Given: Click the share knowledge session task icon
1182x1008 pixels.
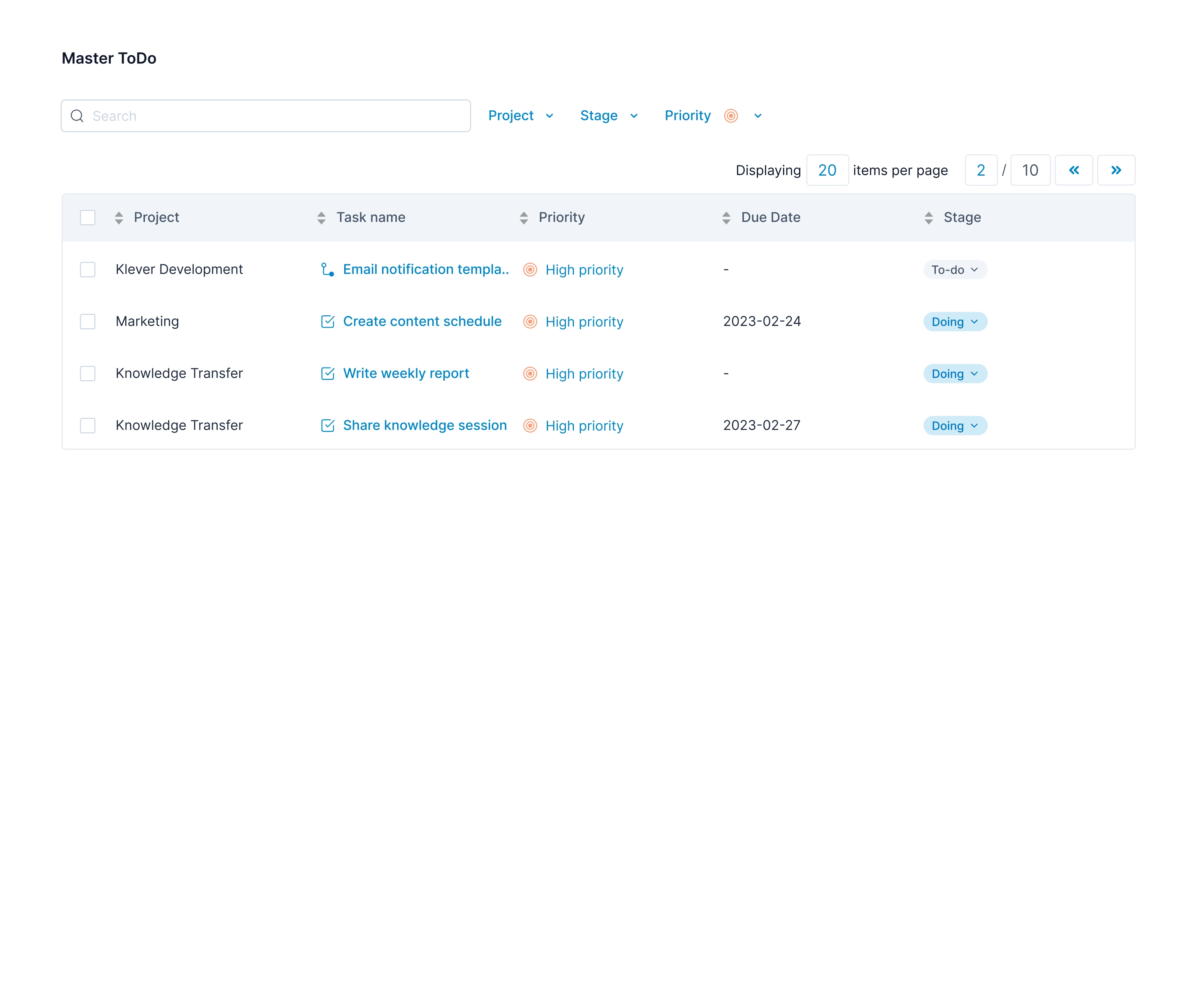Looking at the screenshot, I should point(328,425).
